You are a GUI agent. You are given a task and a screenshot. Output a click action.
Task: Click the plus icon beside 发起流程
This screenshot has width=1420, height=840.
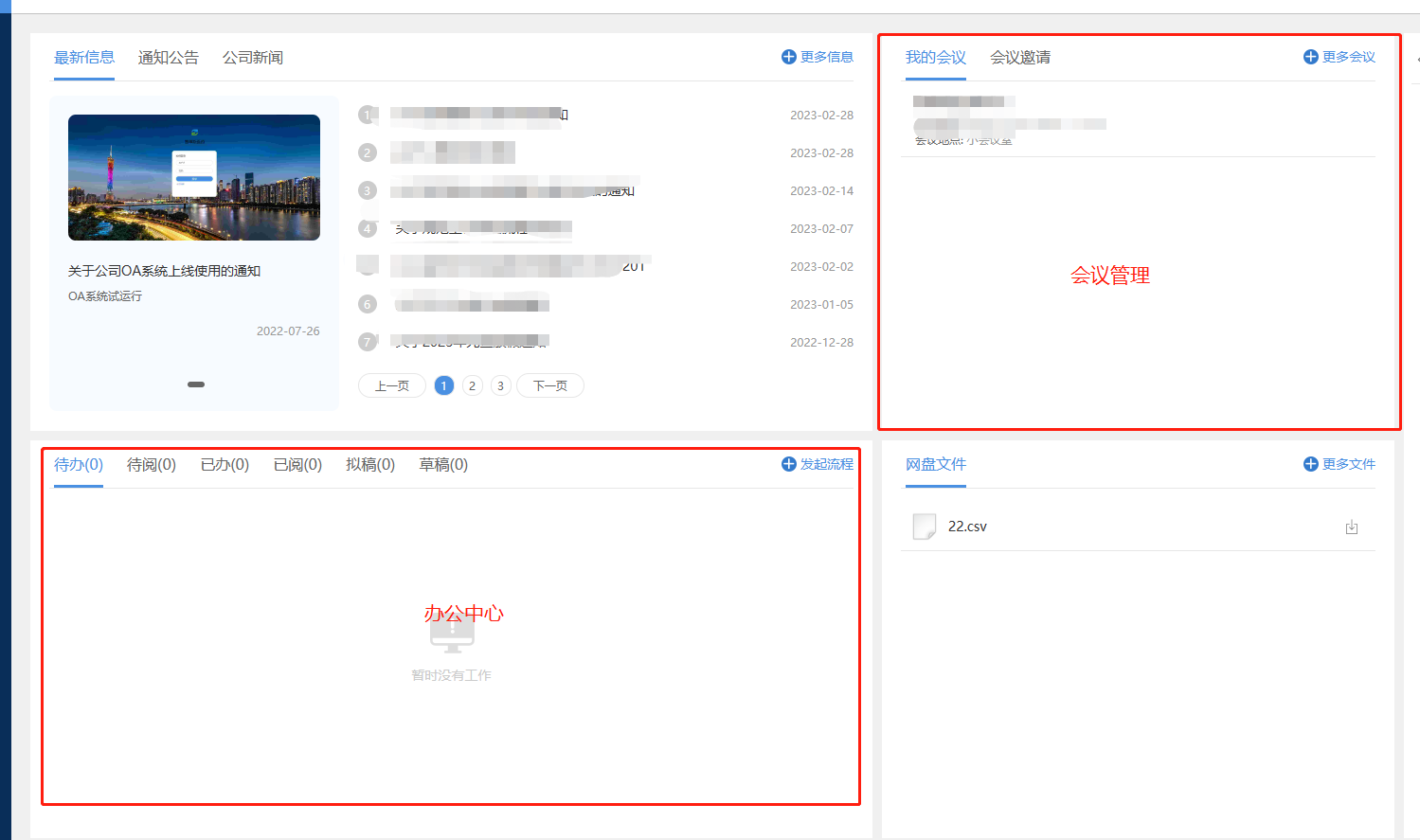[x=788, y=464]
